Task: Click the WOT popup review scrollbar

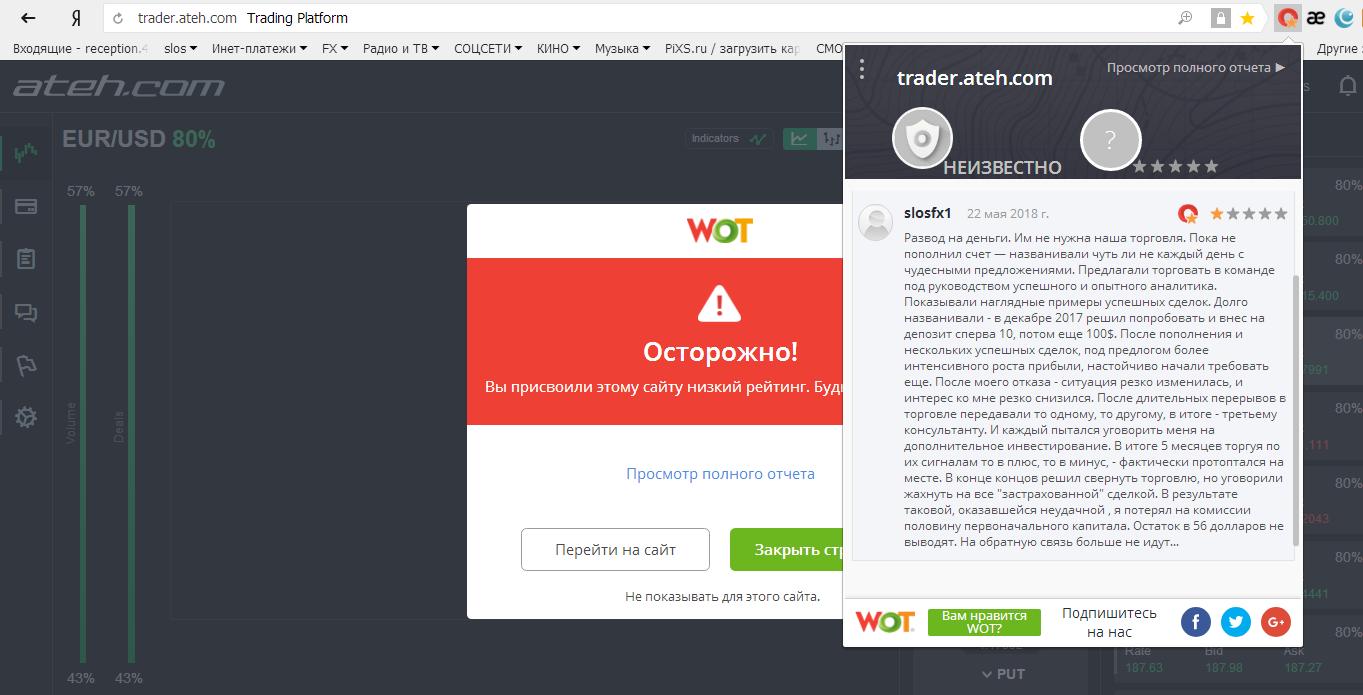Action: coord(1297,410)
